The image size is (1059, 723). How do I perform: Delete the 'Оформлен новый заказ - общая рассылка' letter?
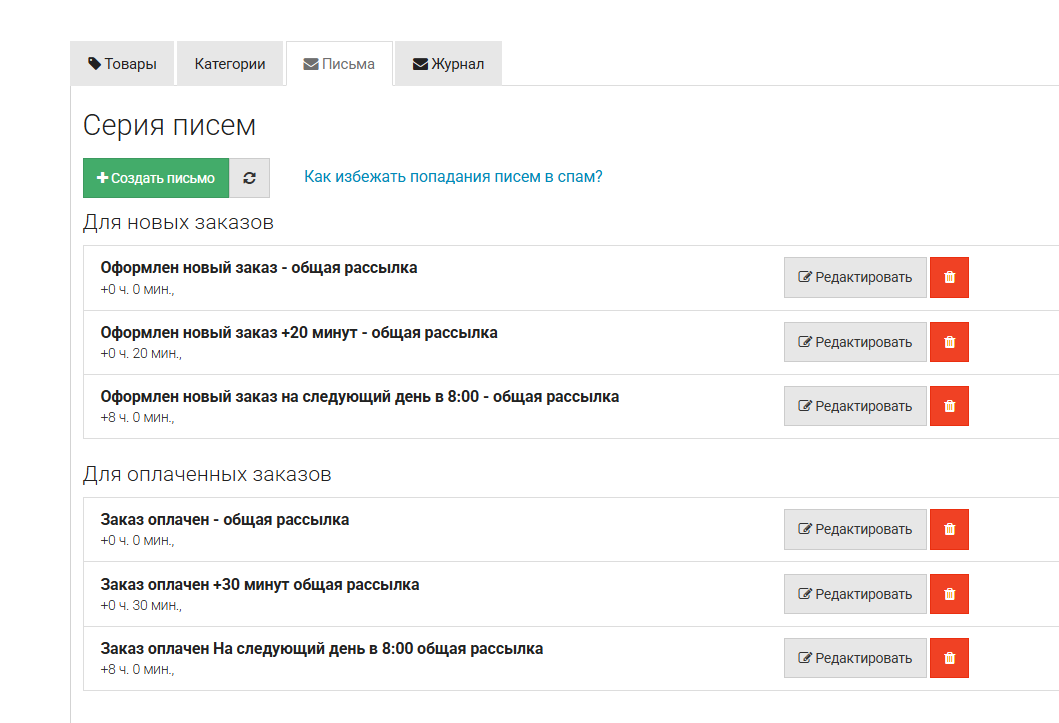(x=949, y=278)
